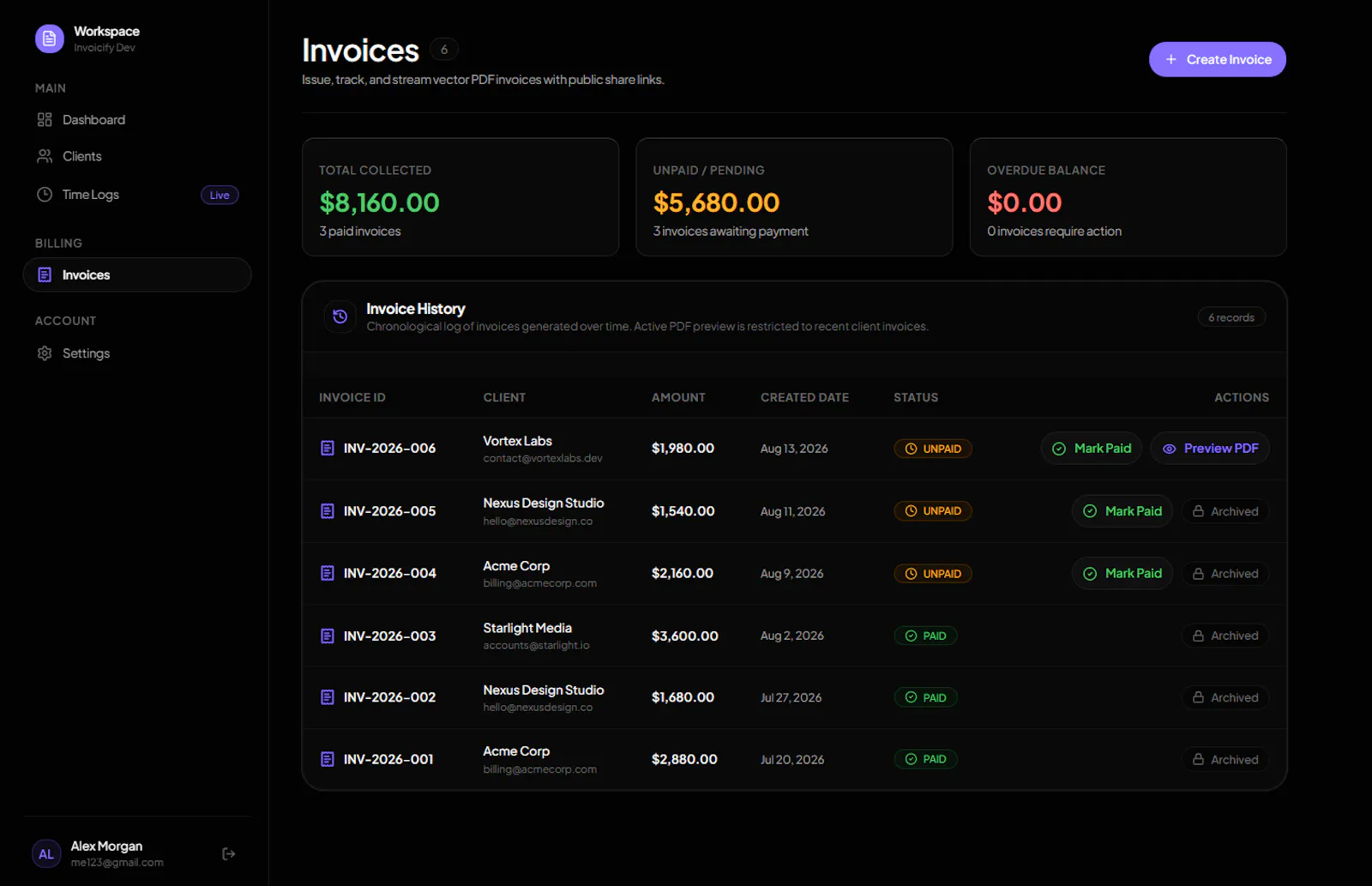Click email accounts@starlight.io
The image size is (1372, 886).
pyautogui.click(x=536, y=646)
